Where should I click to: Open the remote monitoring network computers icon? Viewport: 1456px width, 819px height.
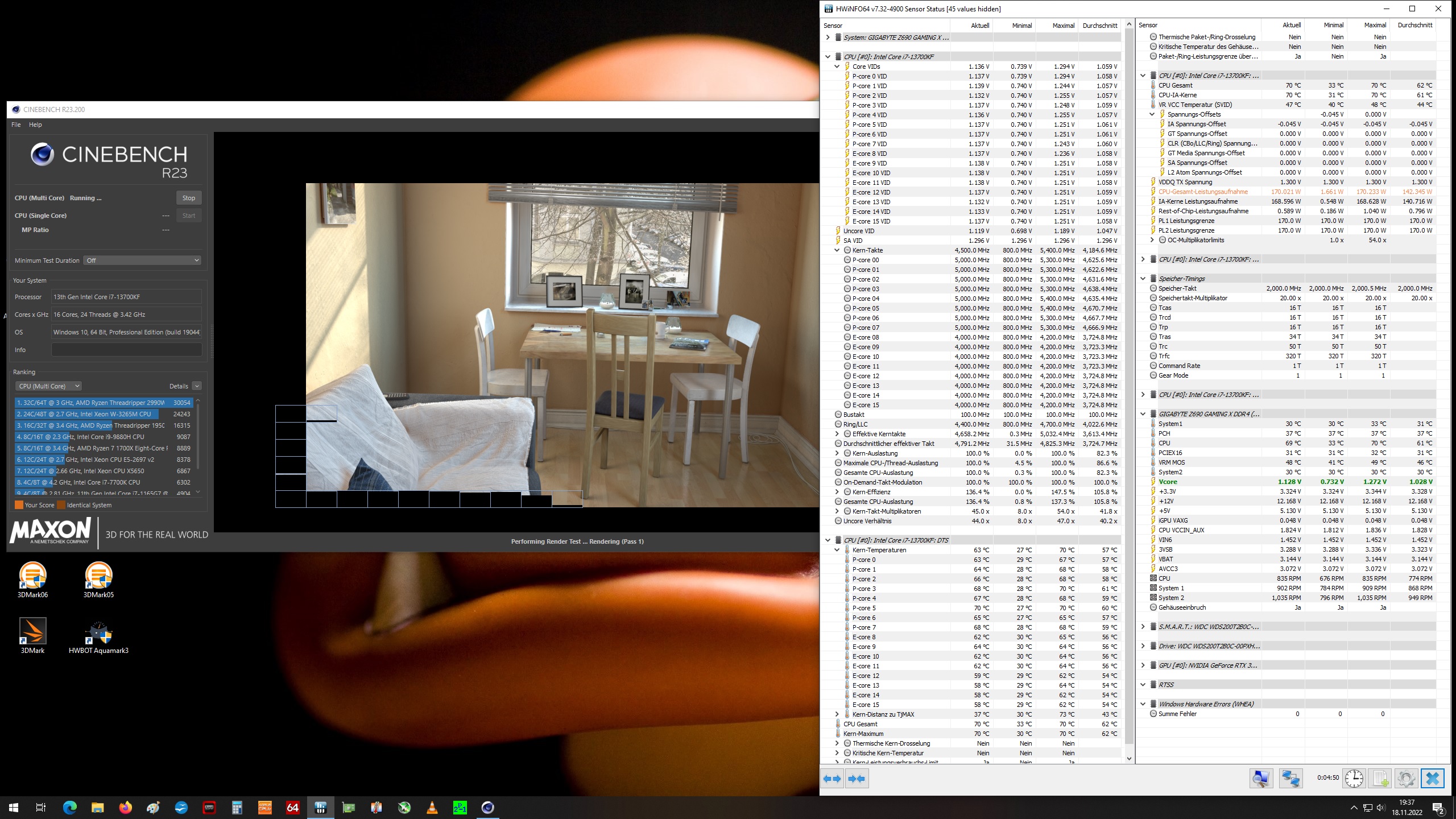tap(1290, 779)
